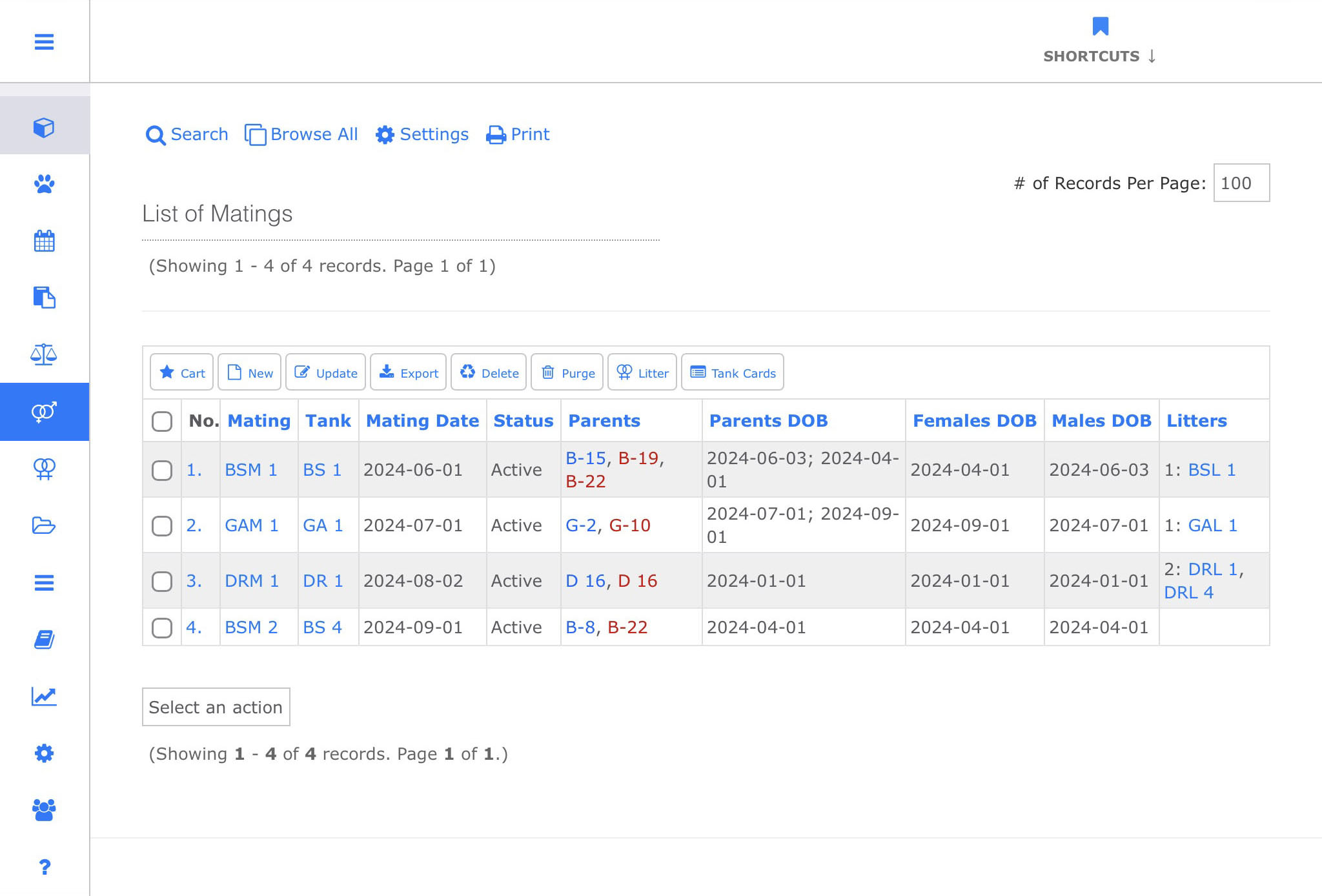Viewport: 1322px width, 896px height.
Task: Open the list lines icon in sidebar
Action: [x=44, y=583]
